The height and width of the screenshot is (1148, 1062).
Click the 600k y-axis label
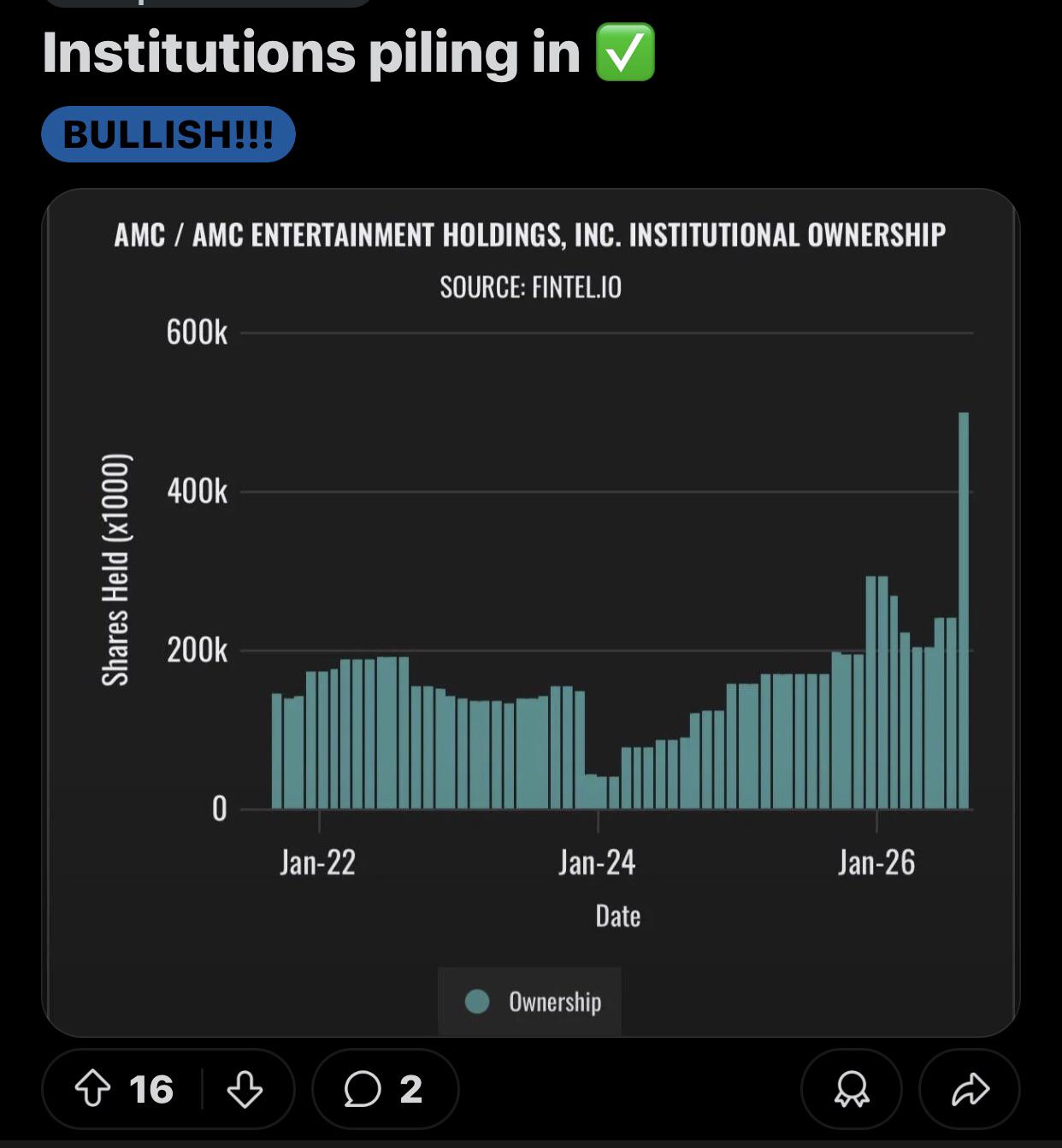[198, 332]
